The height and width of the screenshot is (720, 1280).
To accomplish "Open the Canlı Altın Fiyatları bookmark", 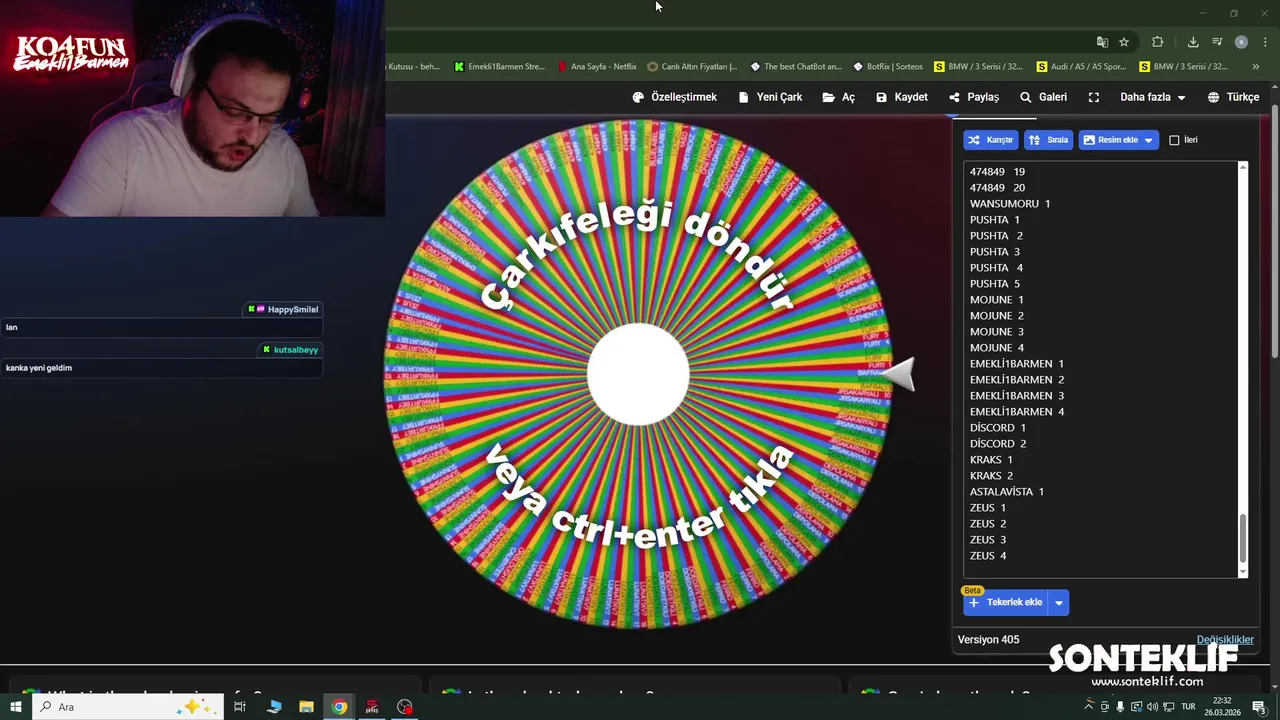I will pos(692,67).
